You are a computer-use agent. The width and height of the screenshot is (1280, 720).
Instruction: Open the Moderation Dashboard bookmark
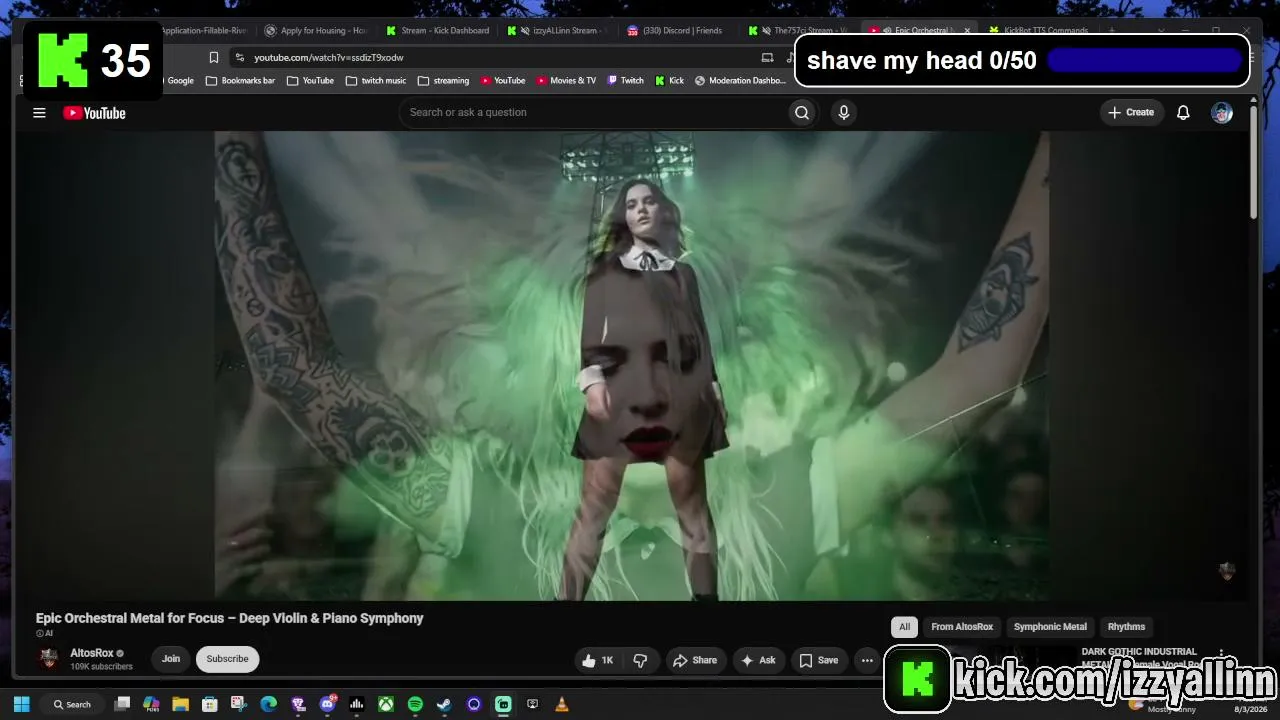click(x=740, y=81)
